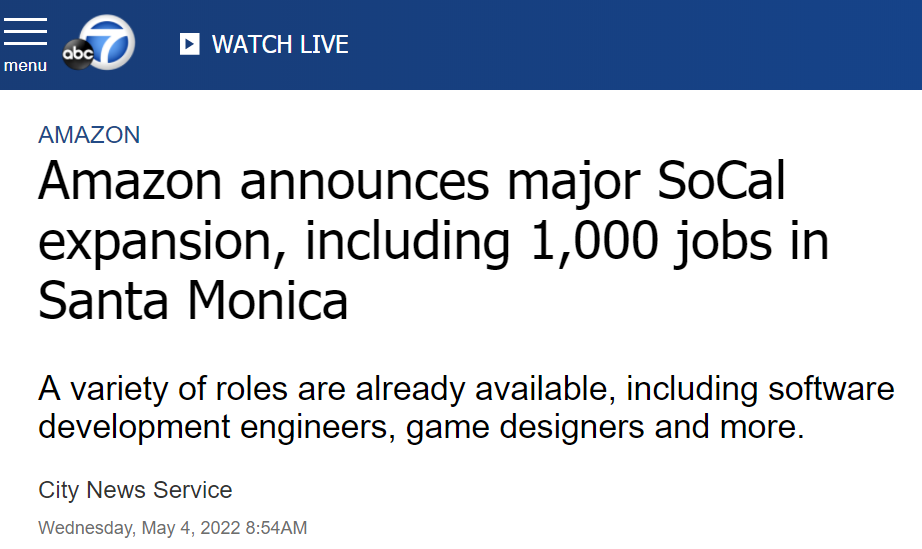922x549 pixels.
Task: Open the hamburger menu icon
Action: tap(25, 31)
